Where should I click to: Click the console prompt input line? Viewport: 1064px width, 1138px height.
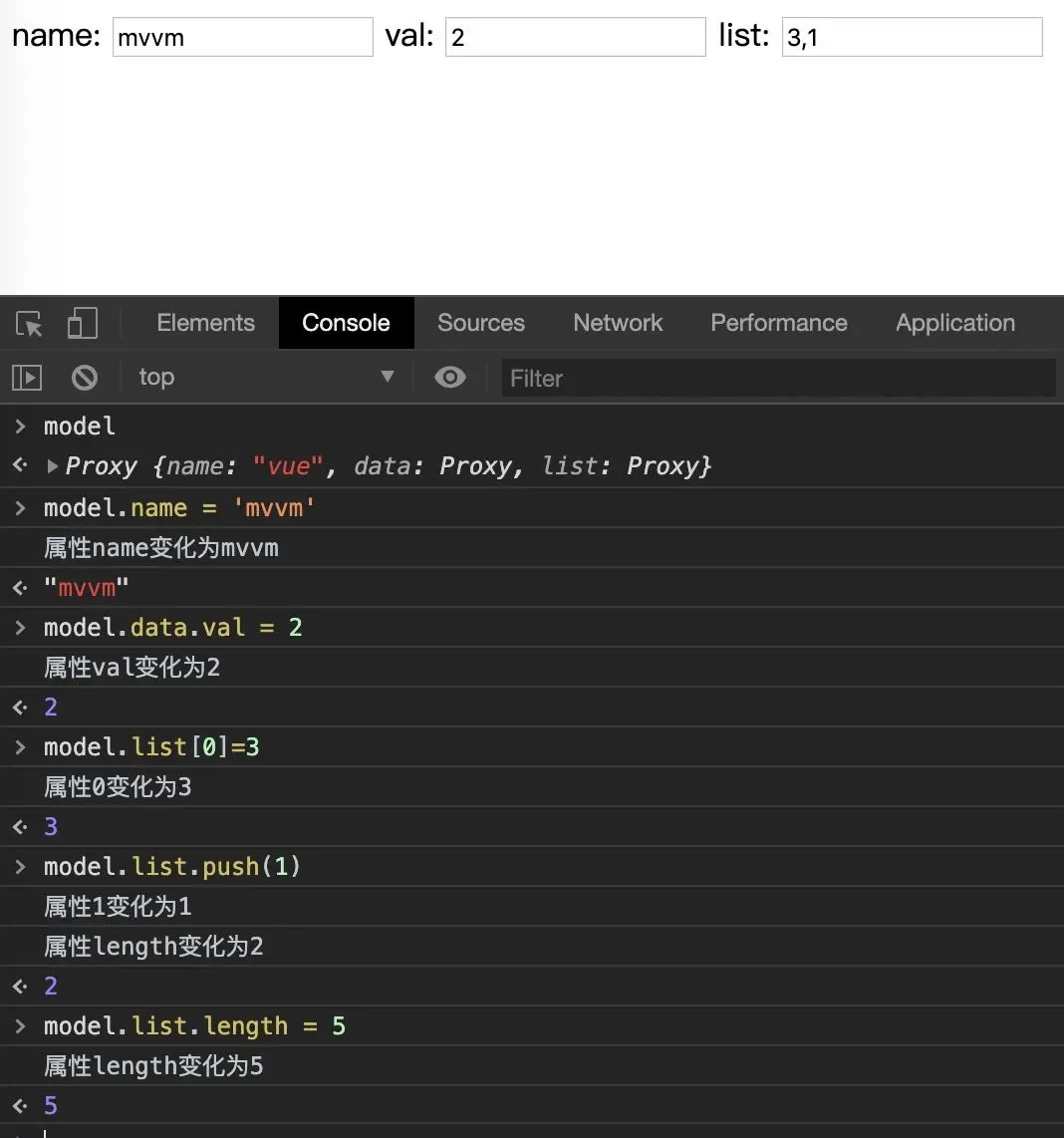pos(532,1132)
